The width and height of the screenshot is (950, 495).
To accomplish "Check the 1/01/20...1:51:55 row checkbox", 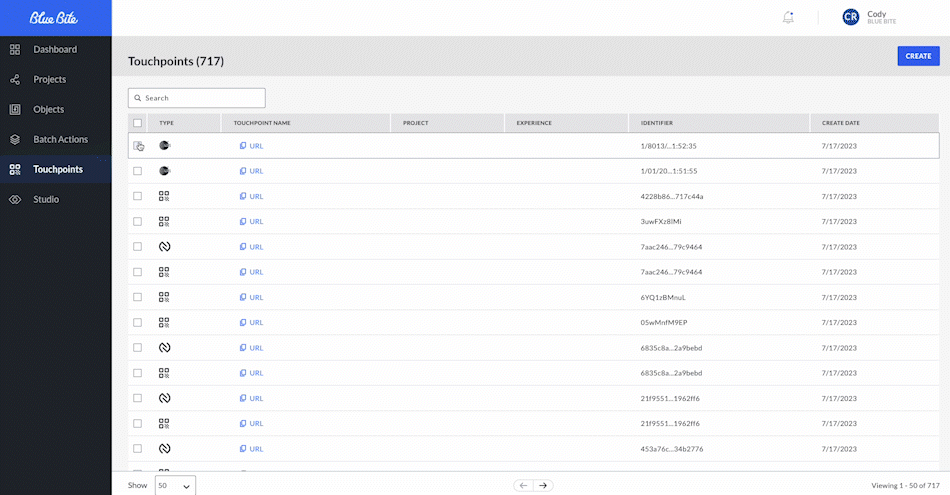I will click(138, 171).
